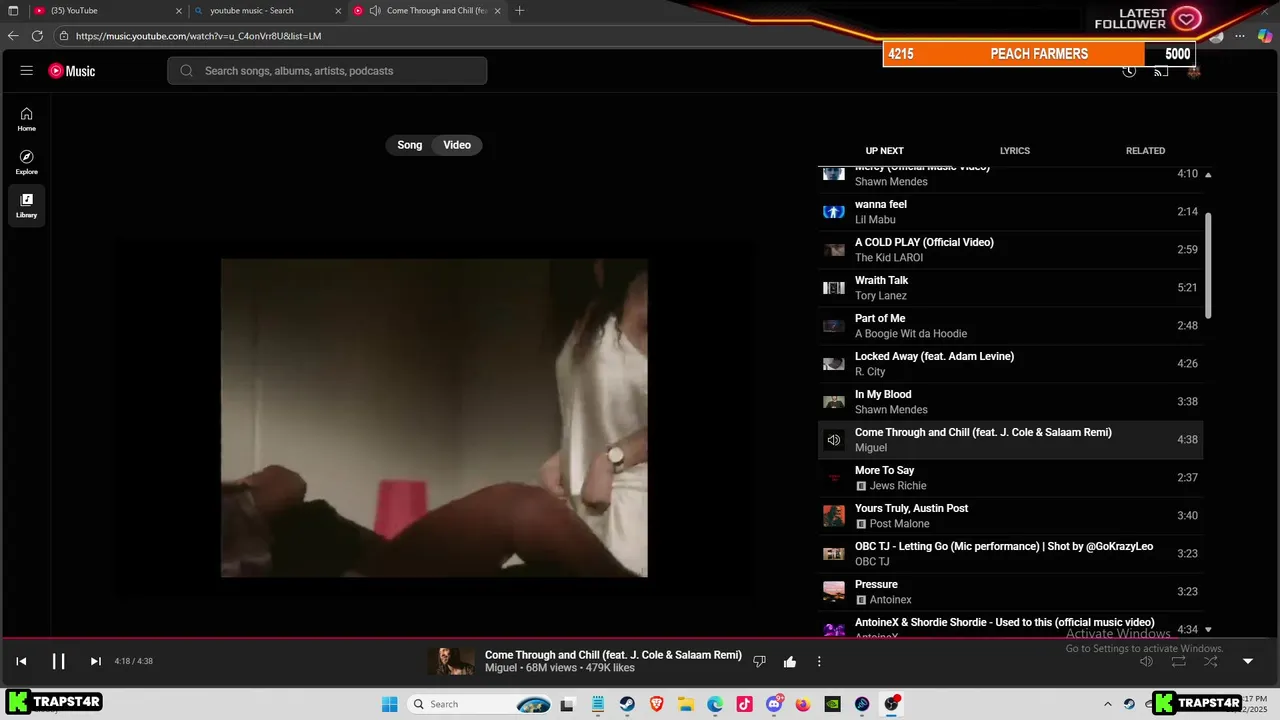Select More To Say by Jews Richie

click(1010, 478)
